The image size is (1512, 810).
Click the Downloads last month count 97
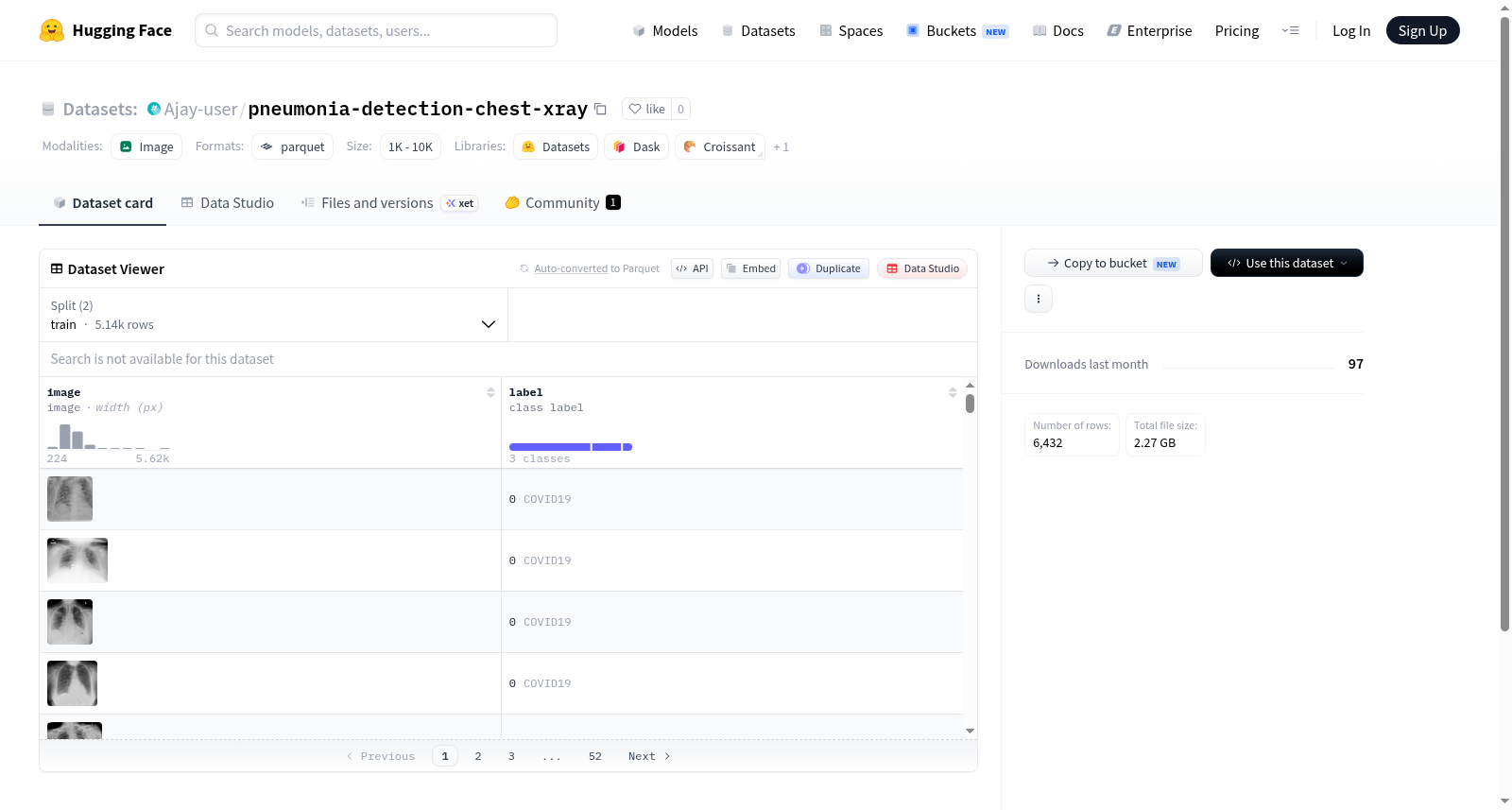1356,364
